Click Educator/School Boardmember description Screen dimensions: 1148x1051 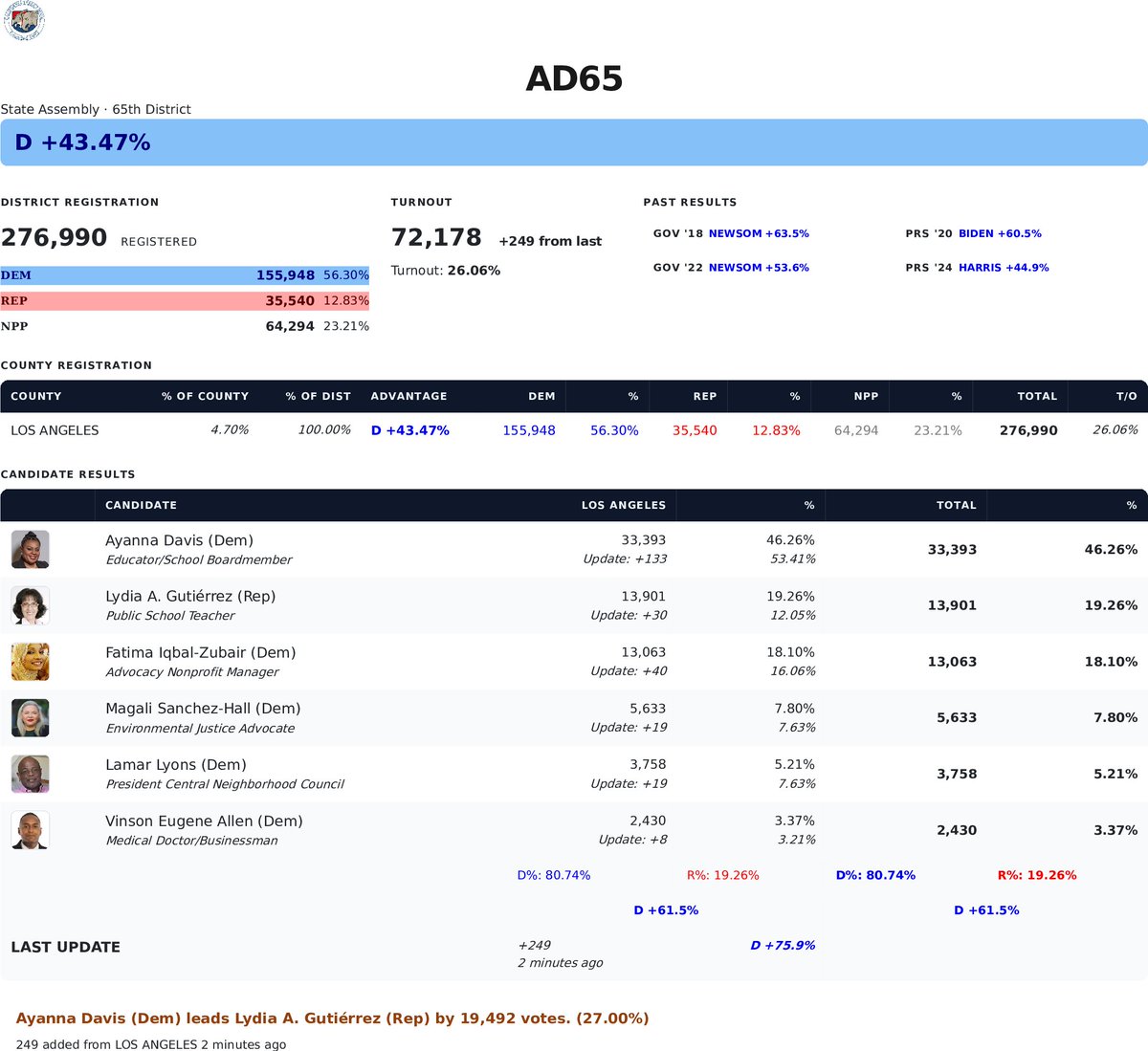pos(199,560)
